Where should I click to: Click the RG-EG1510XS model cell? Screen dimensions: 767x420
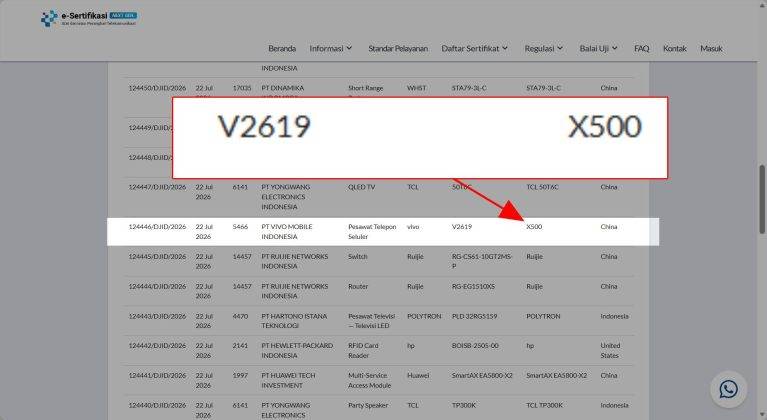(x=473, y=287)
